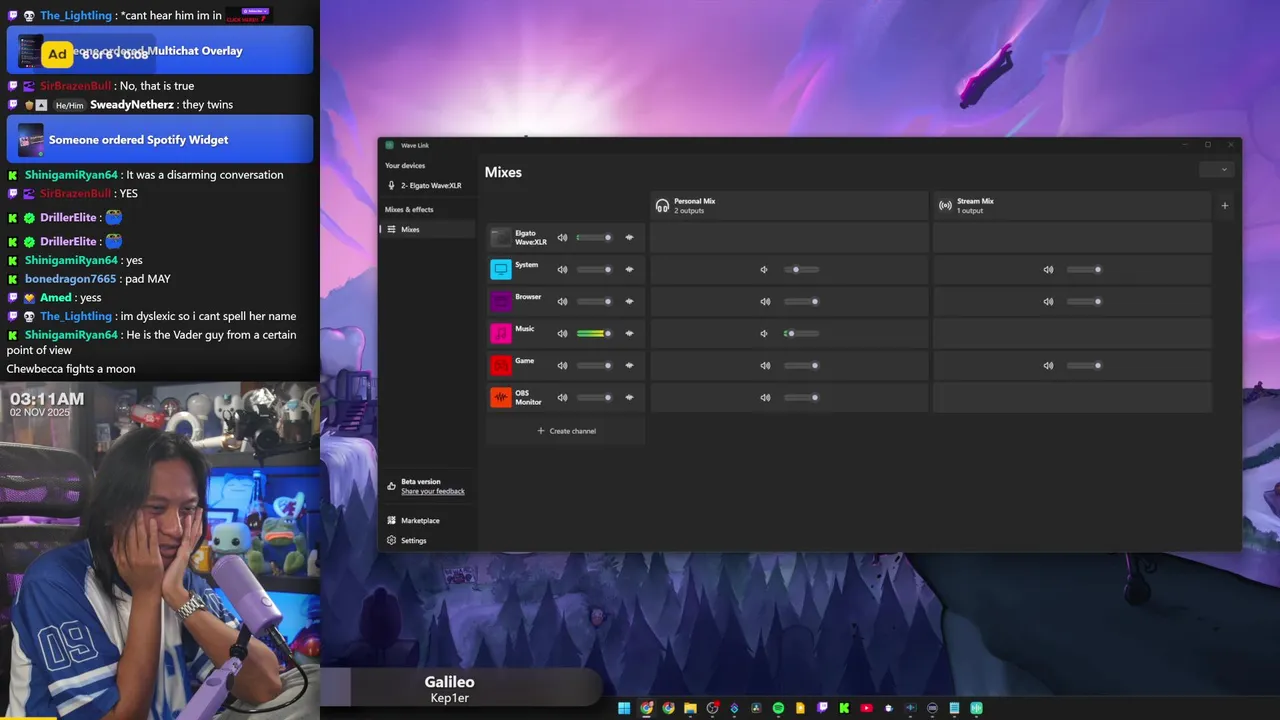Click the Ad badge in chat overlay
Screen dimensions: 1280x720
(57, 54)
